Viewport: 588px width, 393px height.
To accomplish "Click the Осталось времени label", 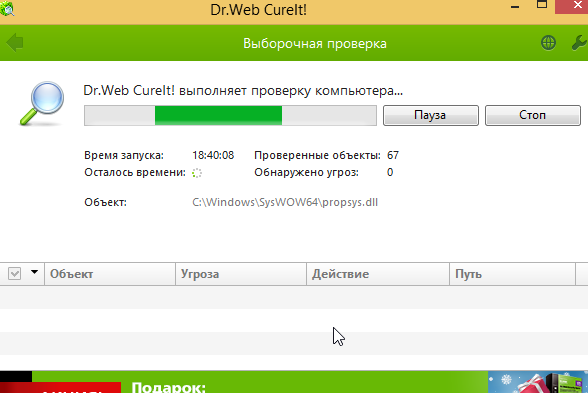I will click(x=135, y=172).
